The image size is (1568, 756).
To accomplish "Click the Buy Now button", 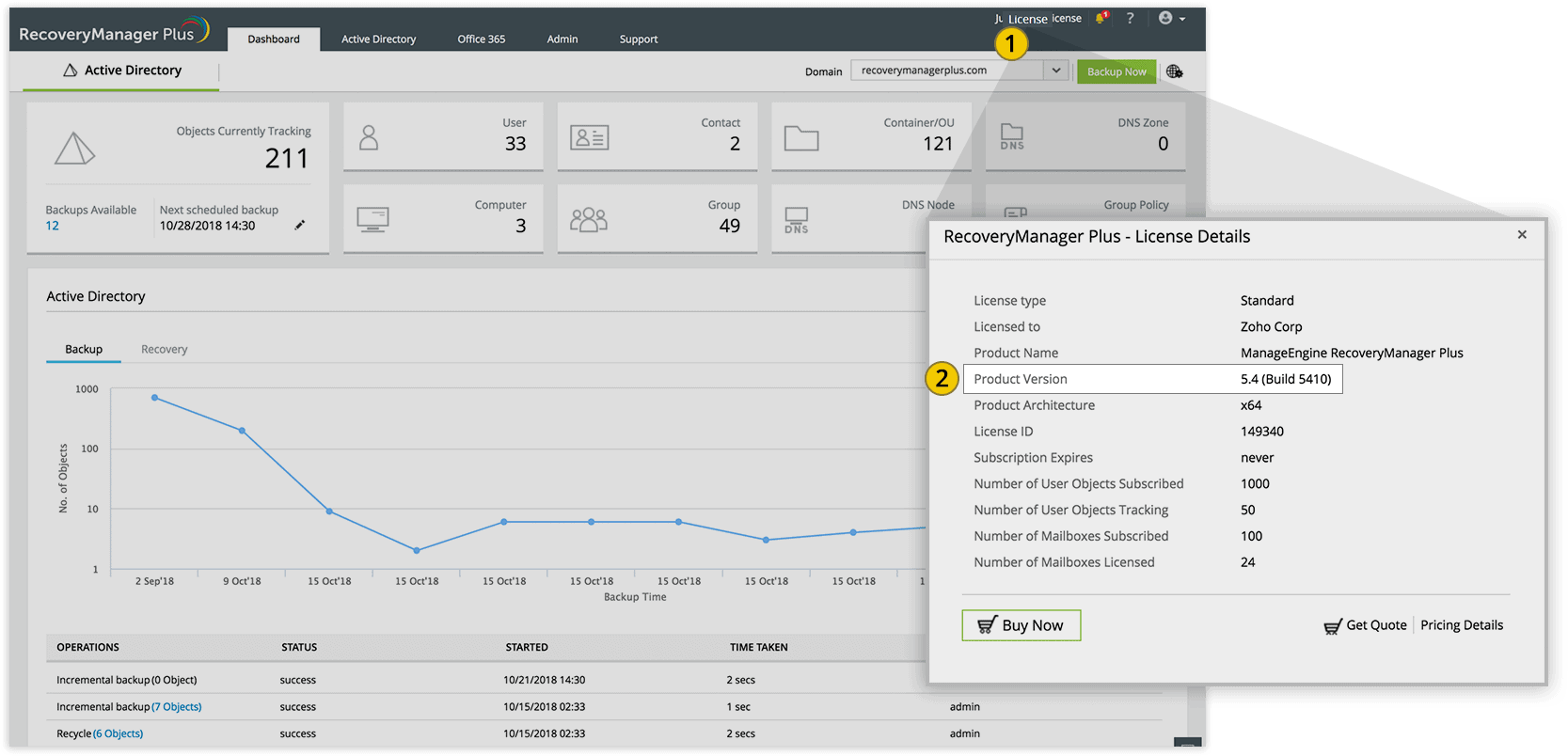I will tap(1022, 625).
